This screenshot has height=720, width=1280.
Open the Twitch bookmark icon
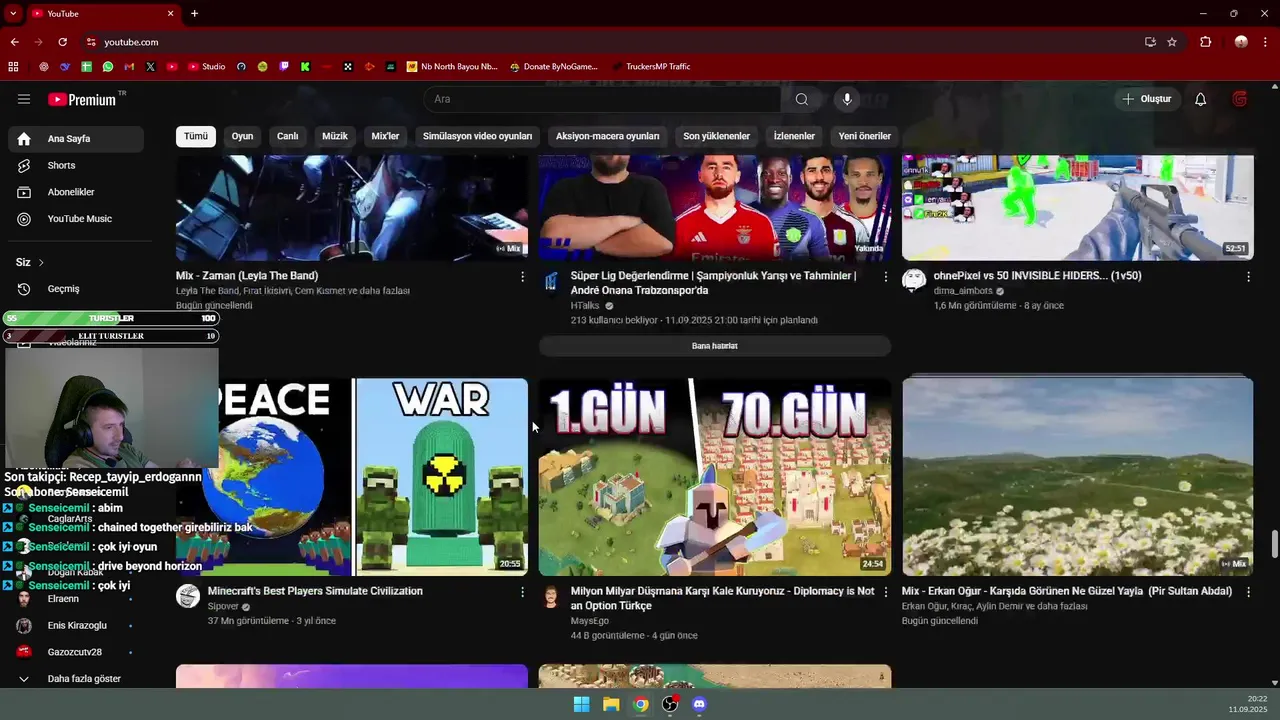tap(284, 67)
